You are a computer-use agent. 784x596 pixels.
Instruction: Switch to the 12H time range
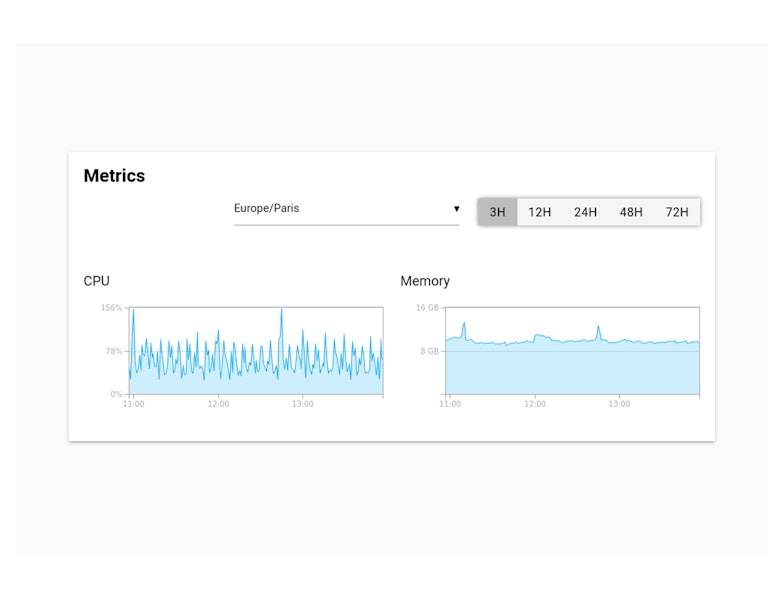pos(540,212)
